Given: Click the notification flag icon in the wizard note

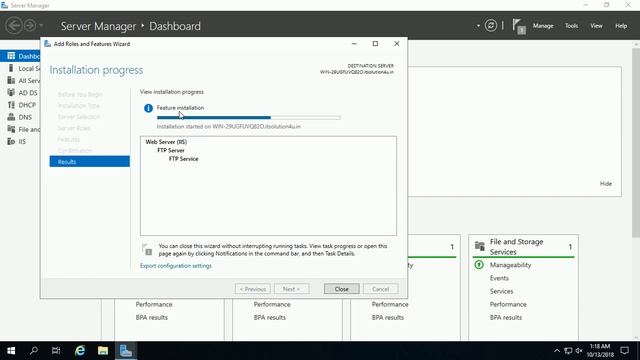Looking at the screenshot, I should coord(147,249).
